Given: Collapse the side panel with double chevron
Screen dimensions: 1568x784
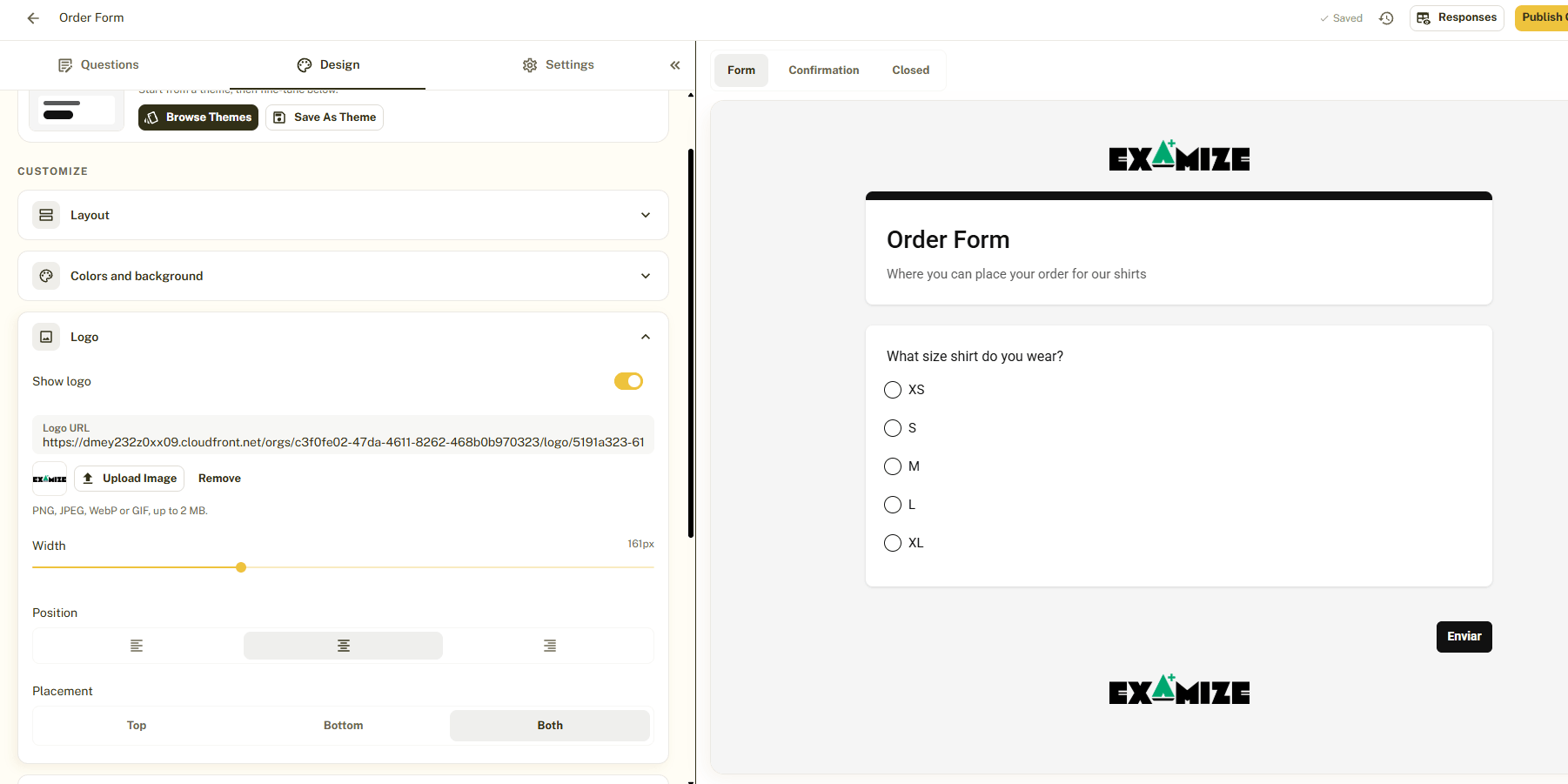Looking at the screenshot, I should [674, 65].
